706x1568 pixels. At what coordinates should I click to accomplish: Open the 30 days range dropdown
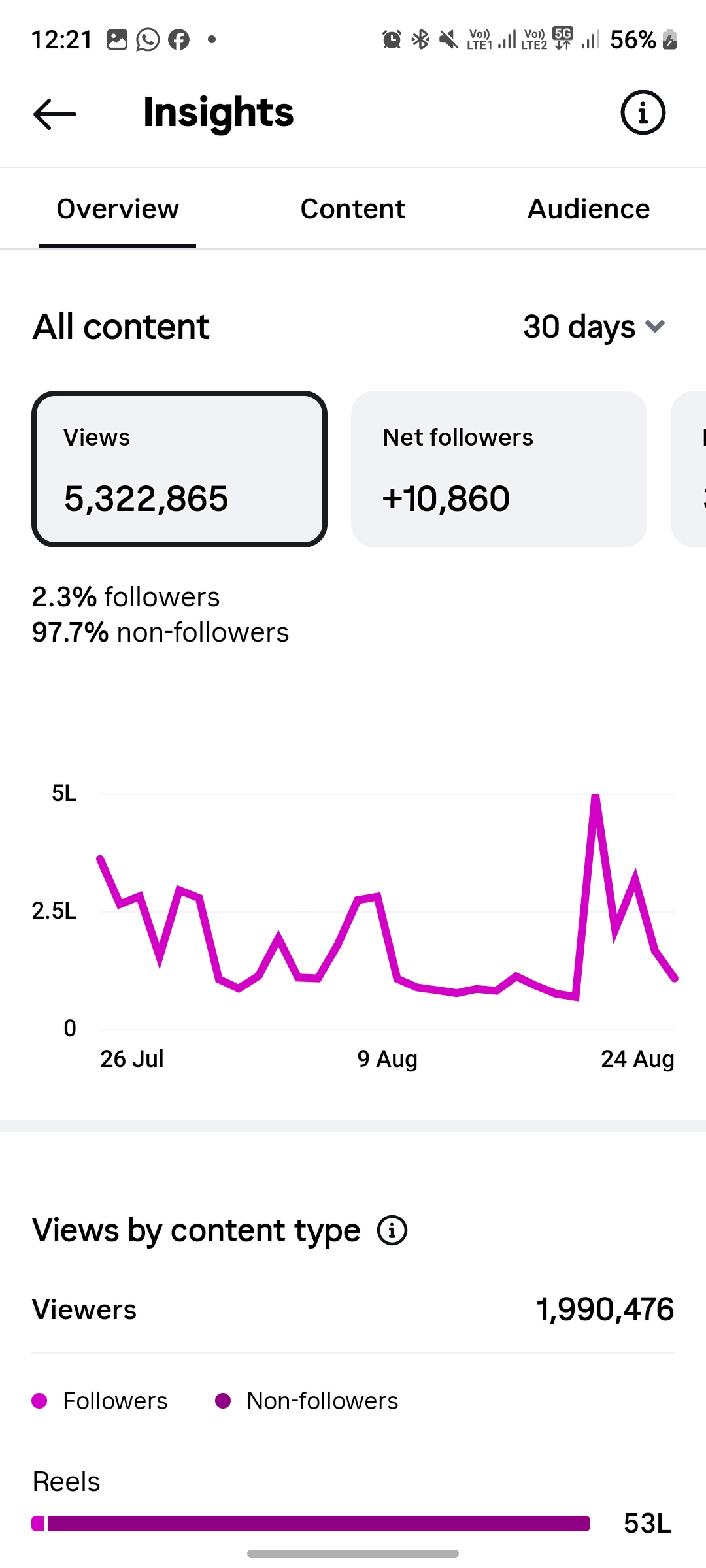tap(594, 327)
